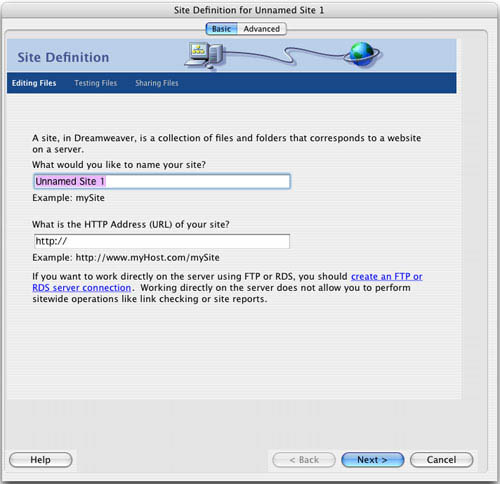Click the Site Definition heading

(x=63, y=57)
